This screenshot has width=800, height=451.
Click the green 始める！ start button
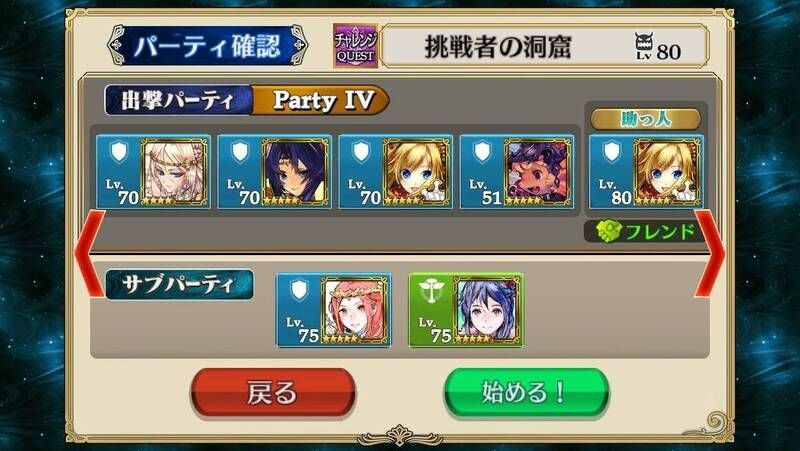[526, 393]
